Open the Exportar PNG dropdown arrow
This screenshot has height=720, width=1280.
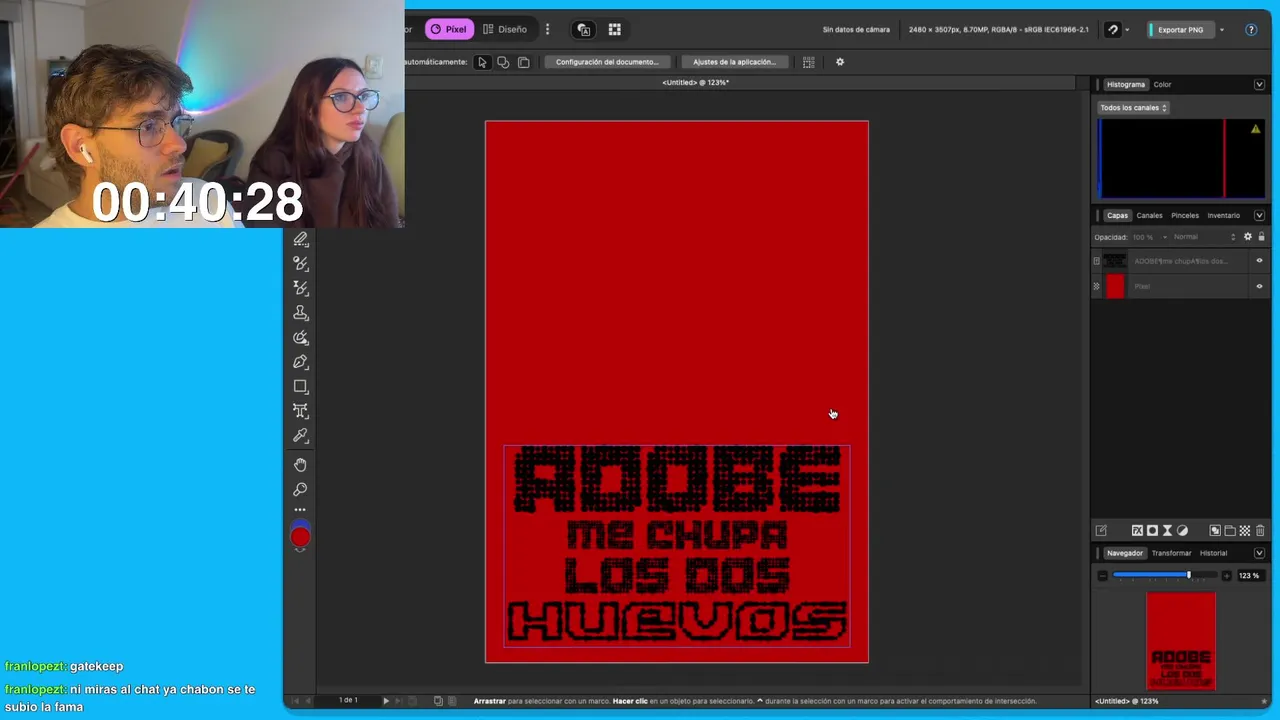coord(1222,30)
